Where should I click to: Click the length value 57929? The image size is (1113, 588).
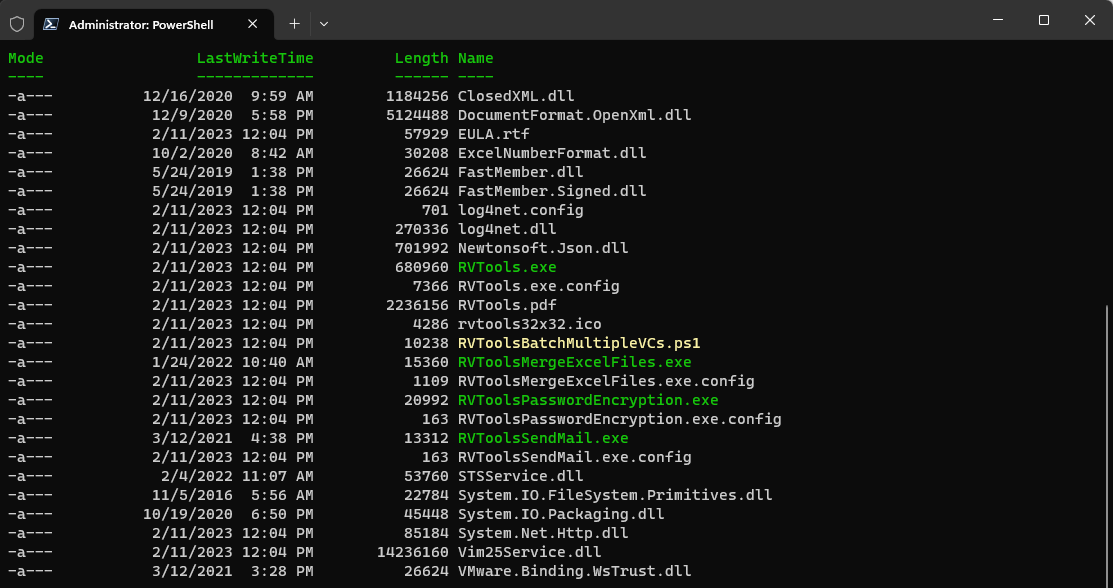427,134
